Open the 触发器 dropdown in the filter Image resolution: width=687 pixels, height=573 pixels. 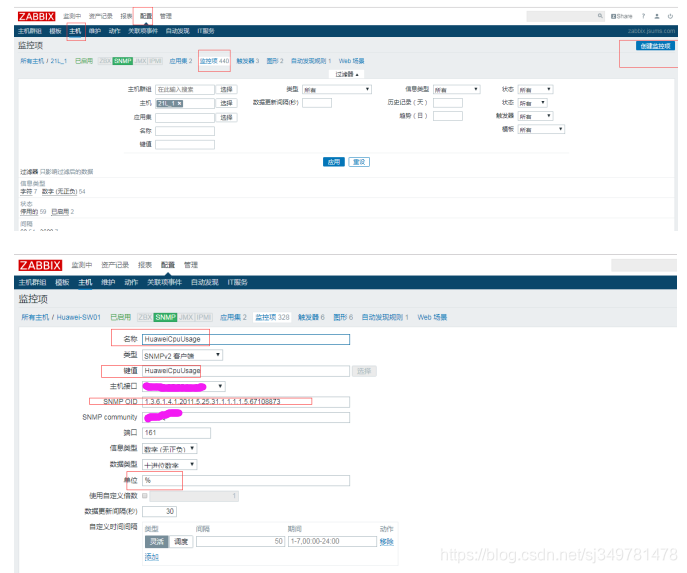[x=535, y=116]
